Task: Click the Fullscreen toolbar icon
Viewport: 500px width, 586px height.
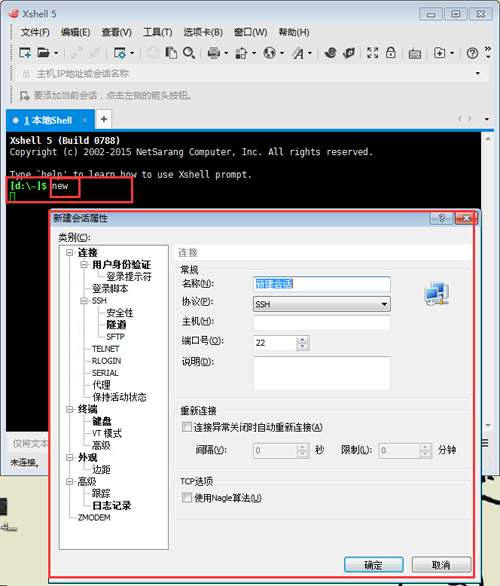Action: tap(372, 53)
